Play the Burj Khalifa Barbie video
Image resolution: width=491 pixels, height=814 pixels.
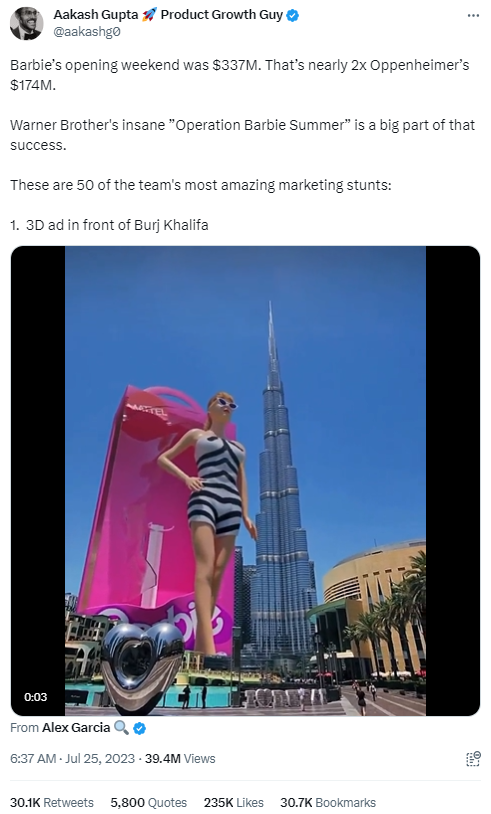[245, 481]
